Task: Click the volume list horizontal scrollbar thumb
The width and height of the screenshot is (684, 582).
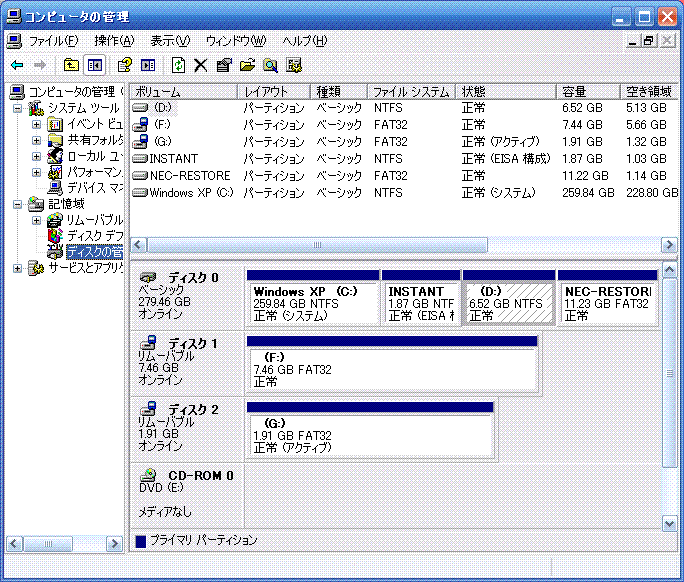Action: click(317, 245)
